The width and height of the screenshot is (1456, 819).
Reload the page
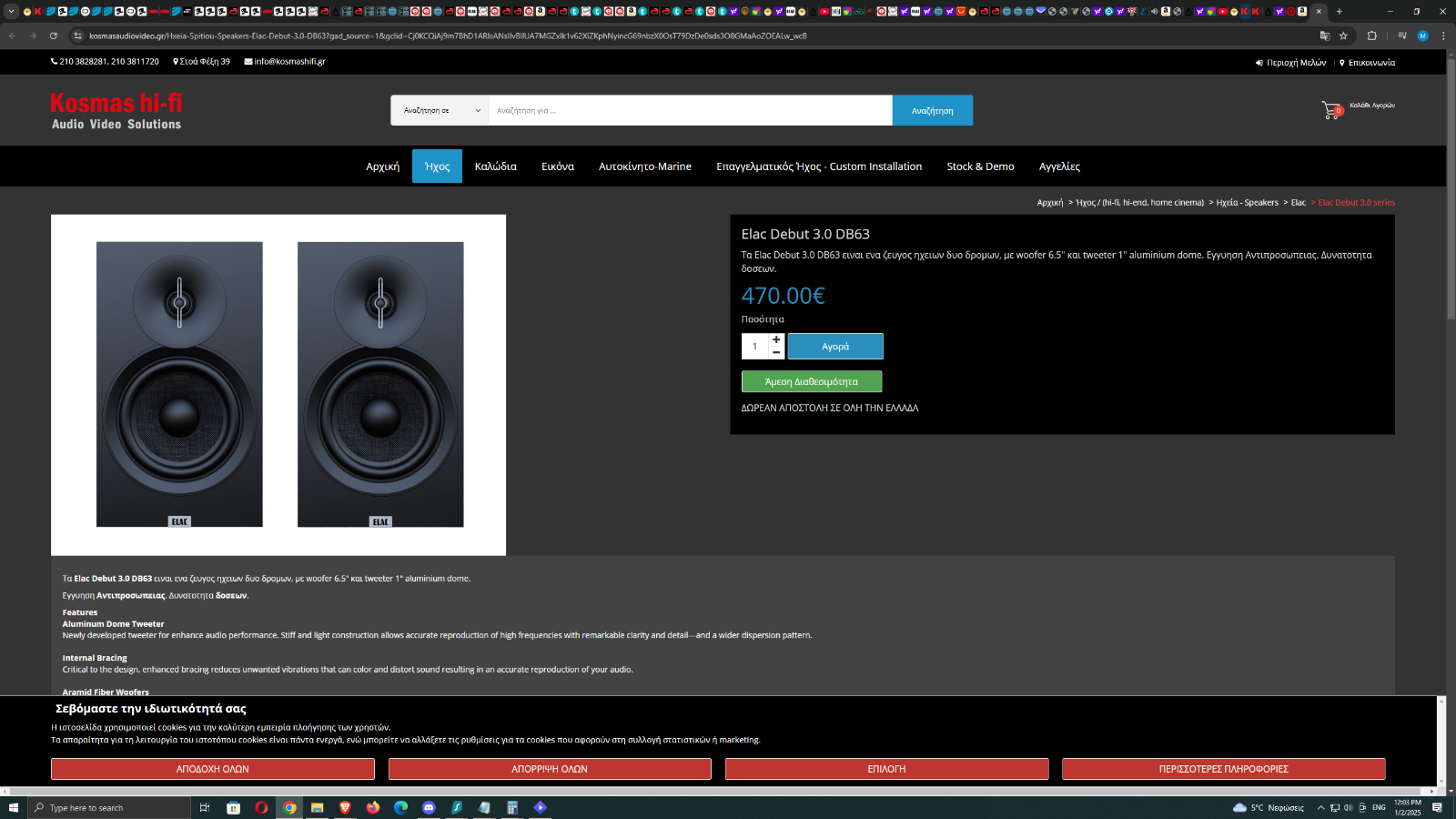[x=54, y=36]
